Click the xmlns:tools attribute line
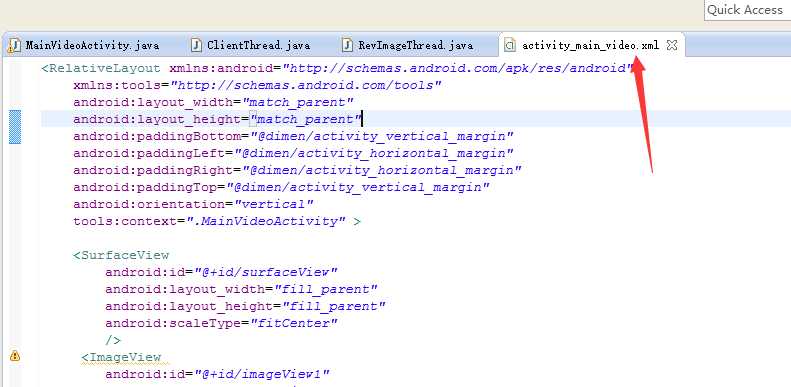This screenshot has width=791, height=387. [x=257, y=85]
